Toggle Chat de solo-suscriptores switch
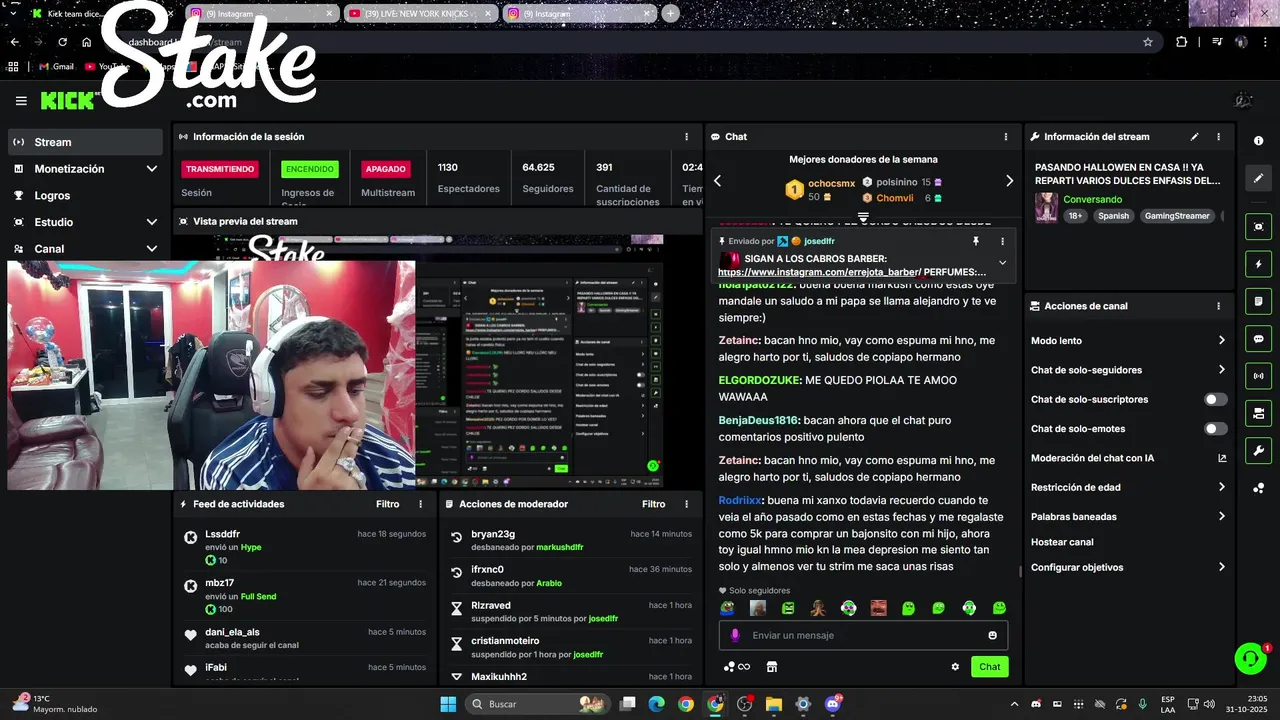This screenshot has height=720, width=1280. (x=1215, y=399)
